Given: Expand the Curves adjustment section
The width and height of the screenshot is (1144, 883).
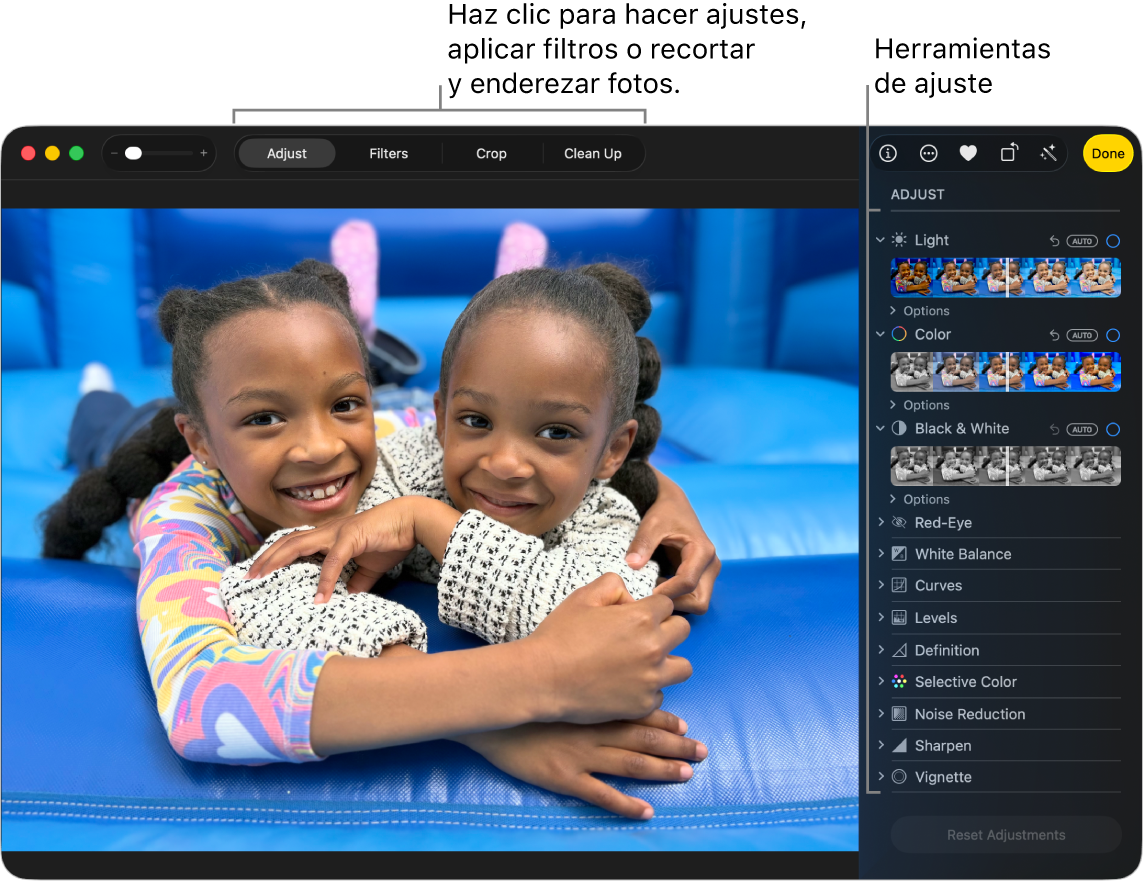Looking at the screenshot, I should [880, 585].
